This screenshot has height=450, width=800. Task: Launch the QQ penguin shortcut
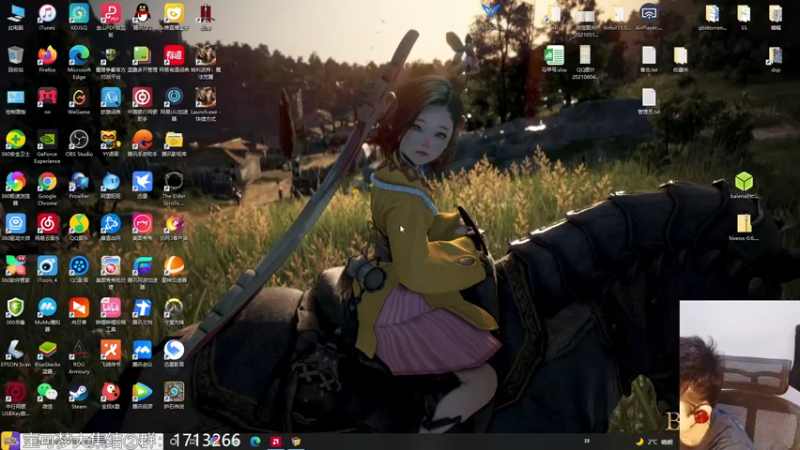(142, 16)
